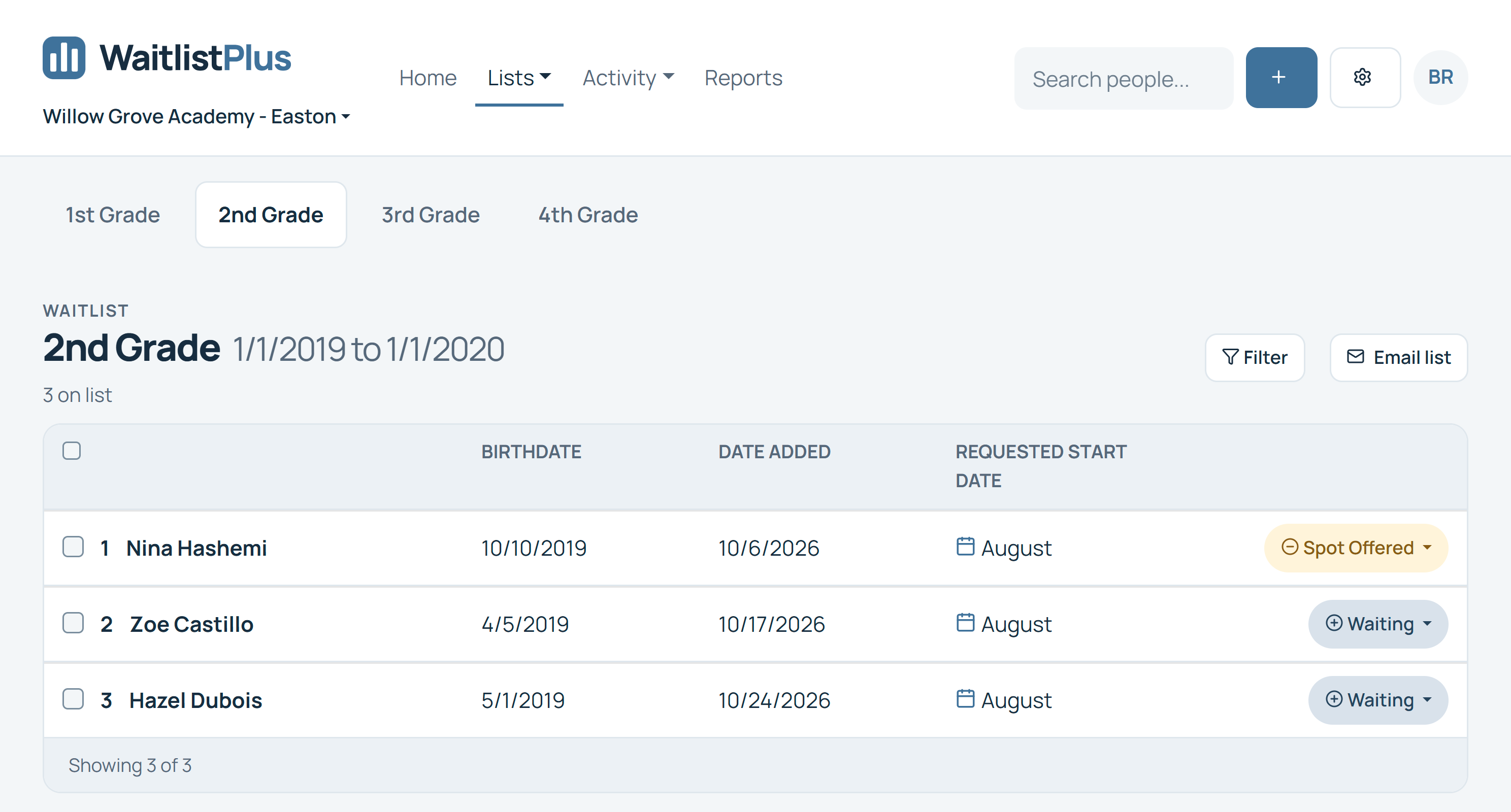
Task: Click the plus add button
Action: [x=1281, y=77]
